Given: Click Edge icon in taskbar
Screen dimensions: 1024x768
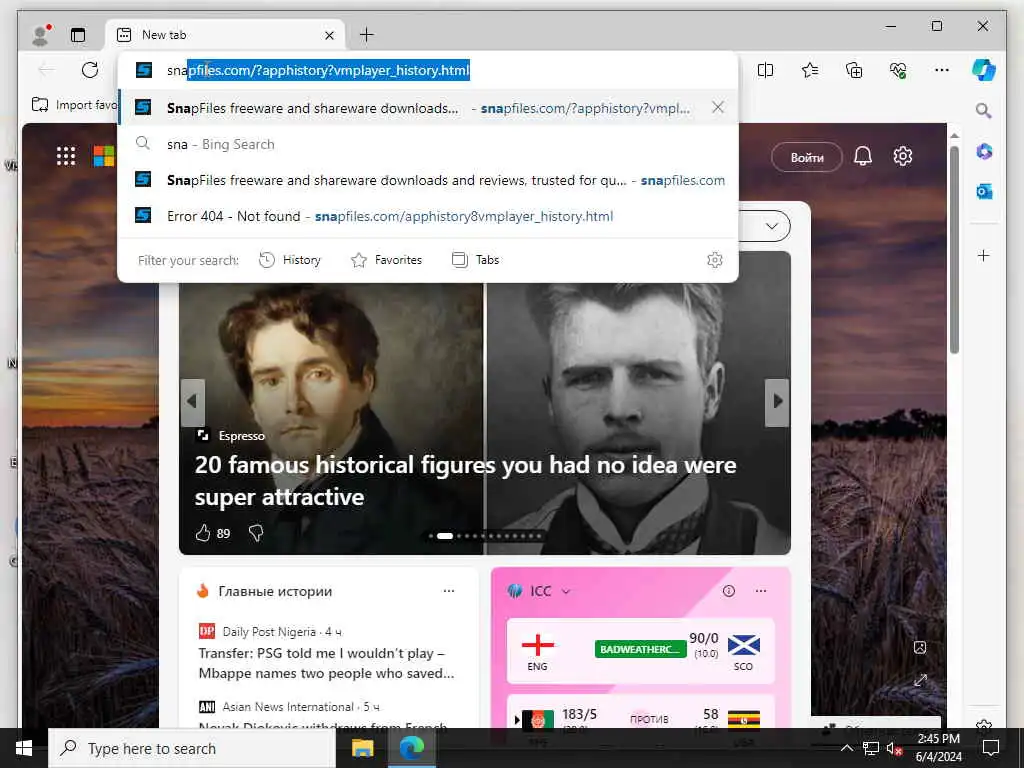Looking at the screenshot, I should click(x=411, y=748).
